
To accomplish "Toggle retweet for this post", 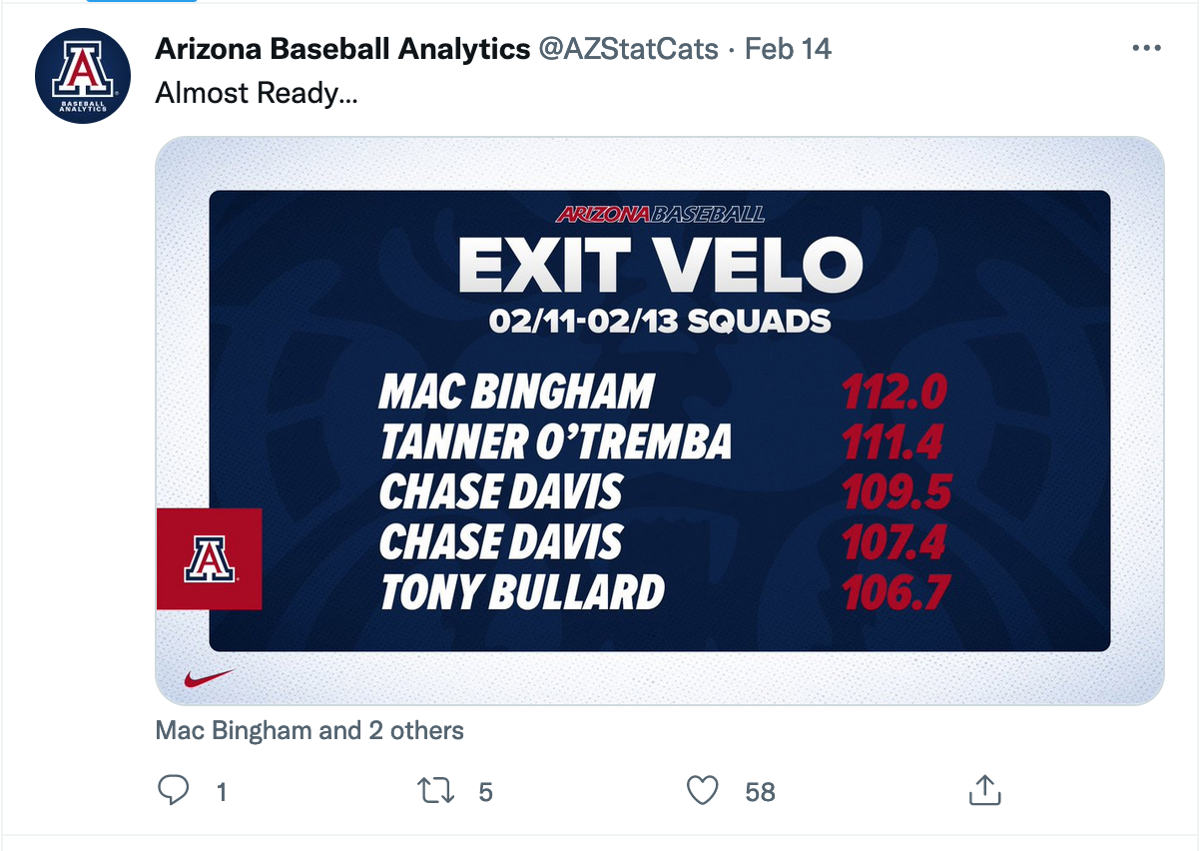I will coord(435,791).
